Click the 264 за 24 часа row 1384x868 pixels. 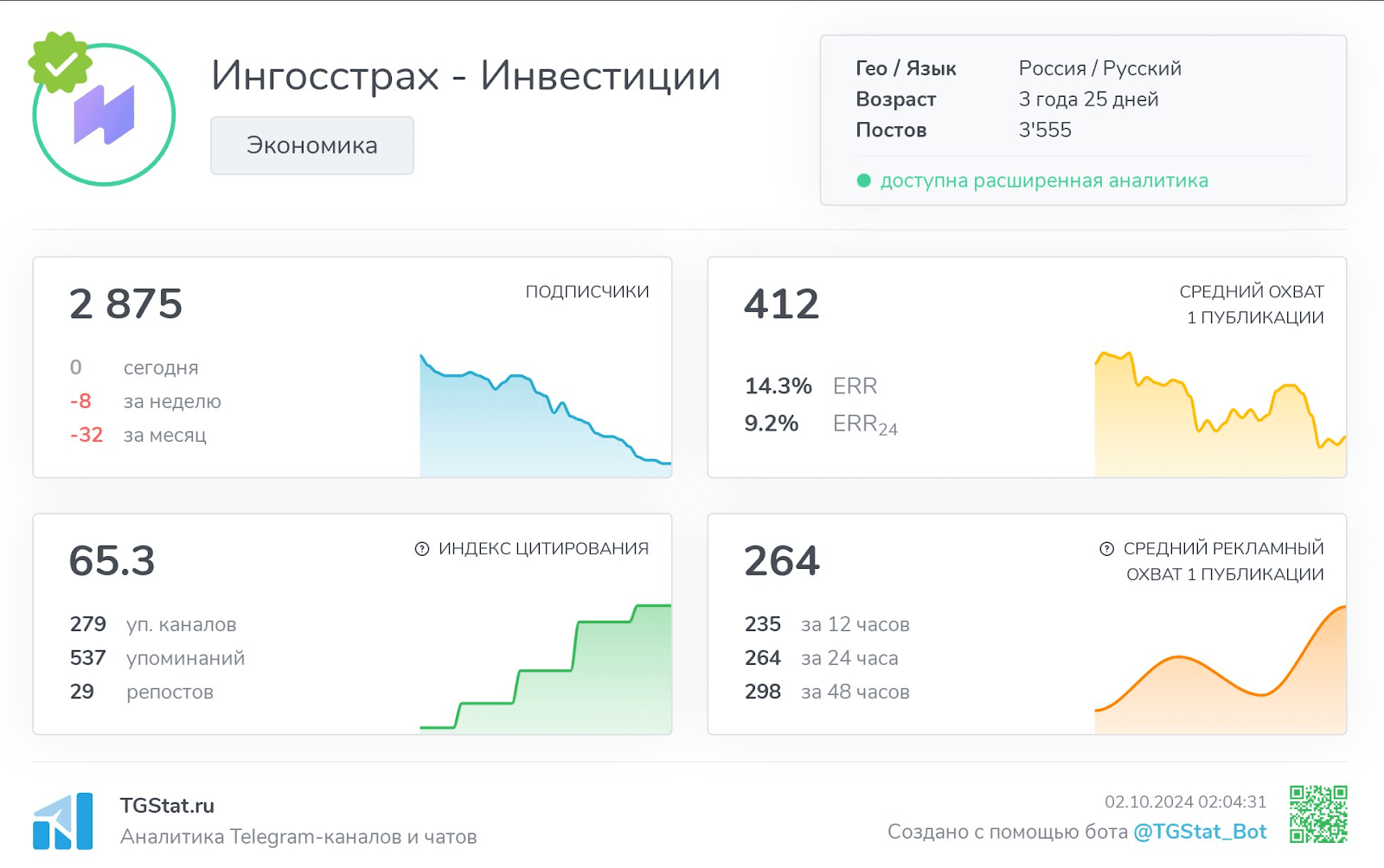click(x=822, y=658)
